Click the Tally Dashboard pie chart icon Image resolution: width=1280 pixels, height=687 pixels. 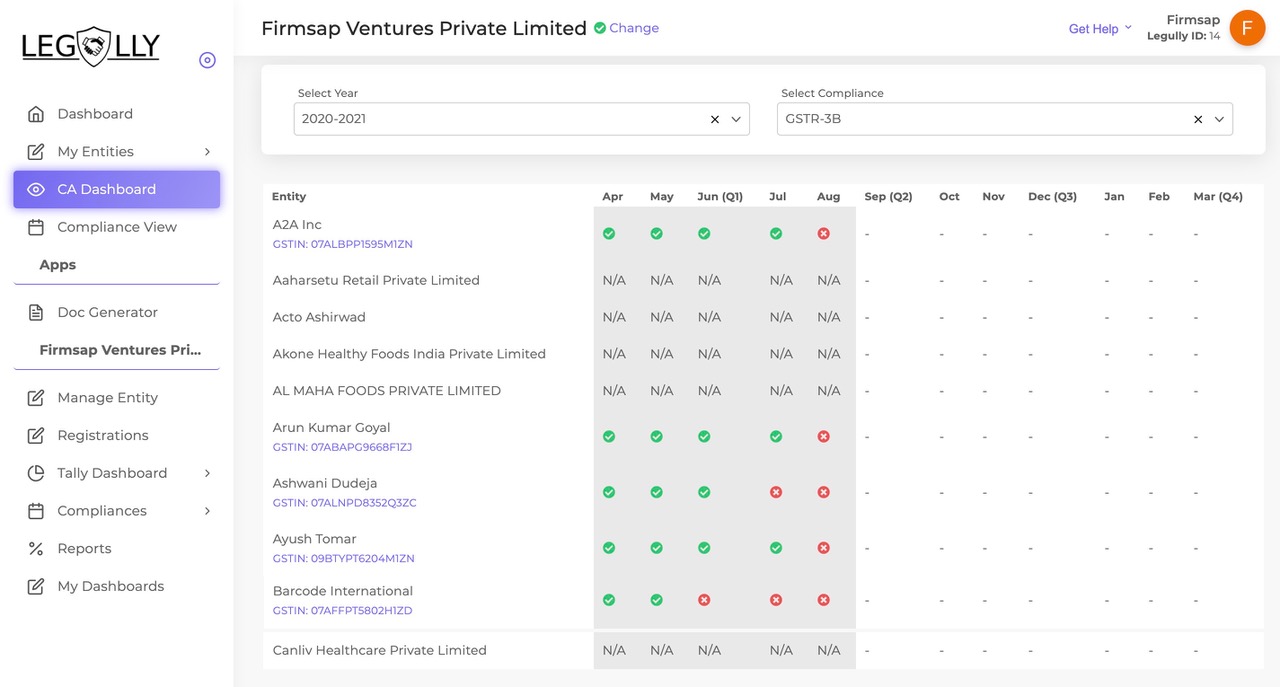click(36, 473)
